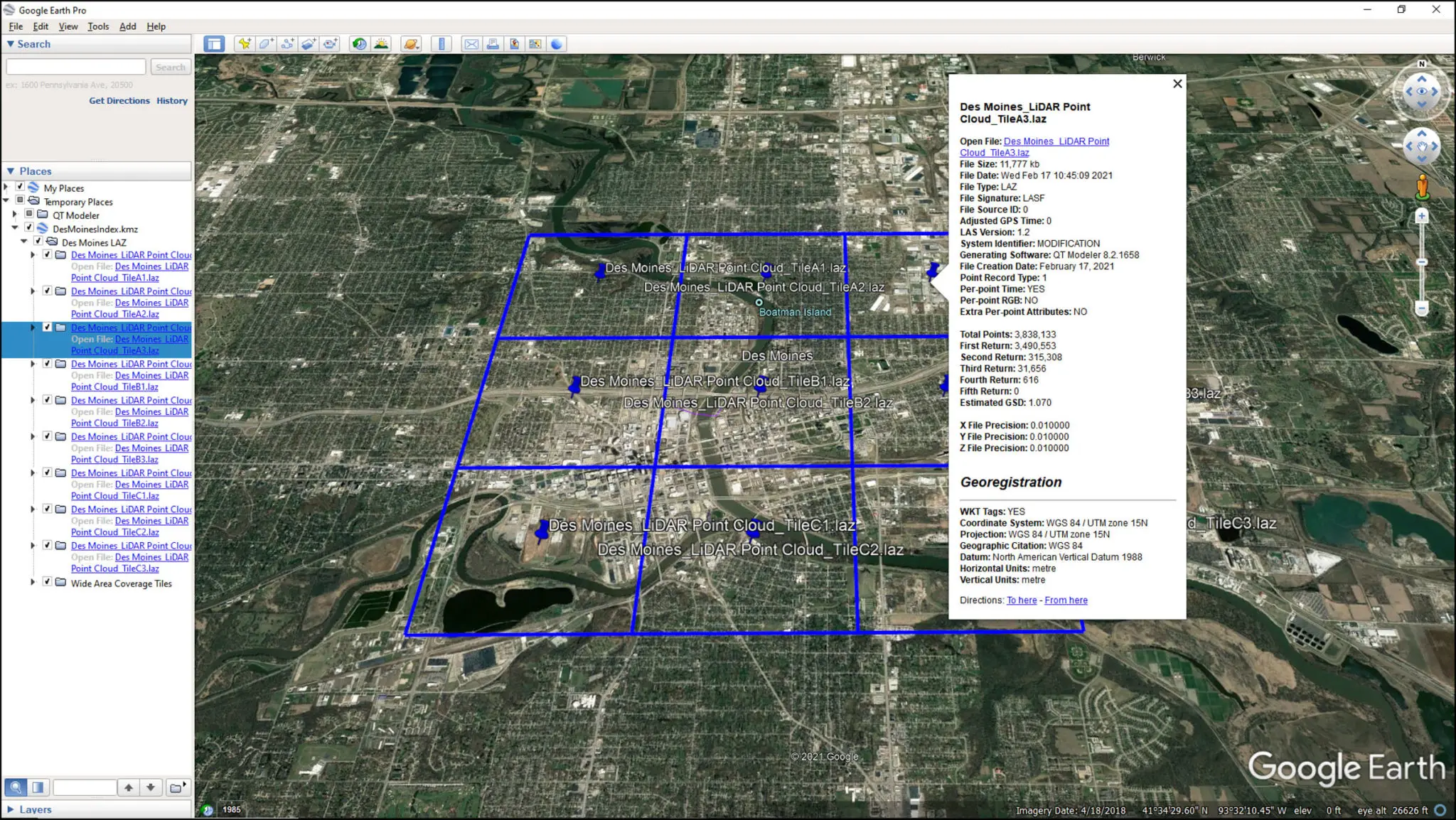Uncheck the DesMoinesIndex.kmz checkbox
The width and height of the screenshot is (1456, 820).
29,228
